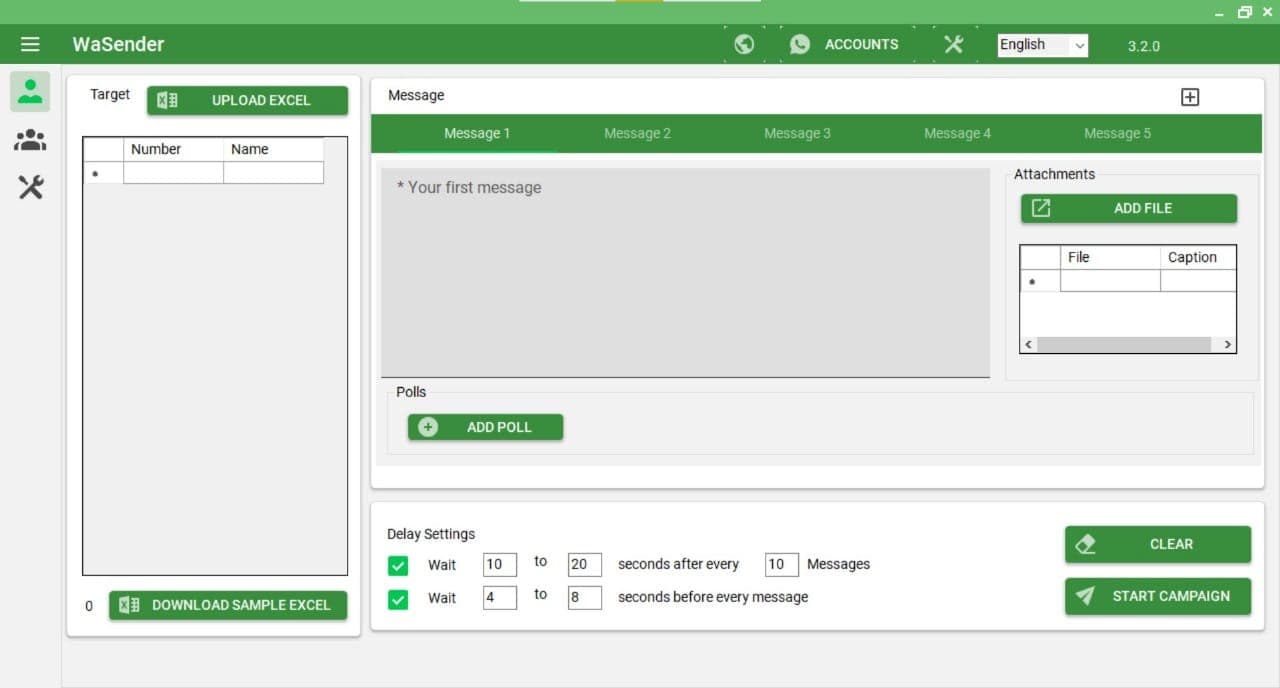The height and width of the screenshot is (688, 1280).
Task: Click the empty Name cell in target table
Action: [x=273, y=173]
